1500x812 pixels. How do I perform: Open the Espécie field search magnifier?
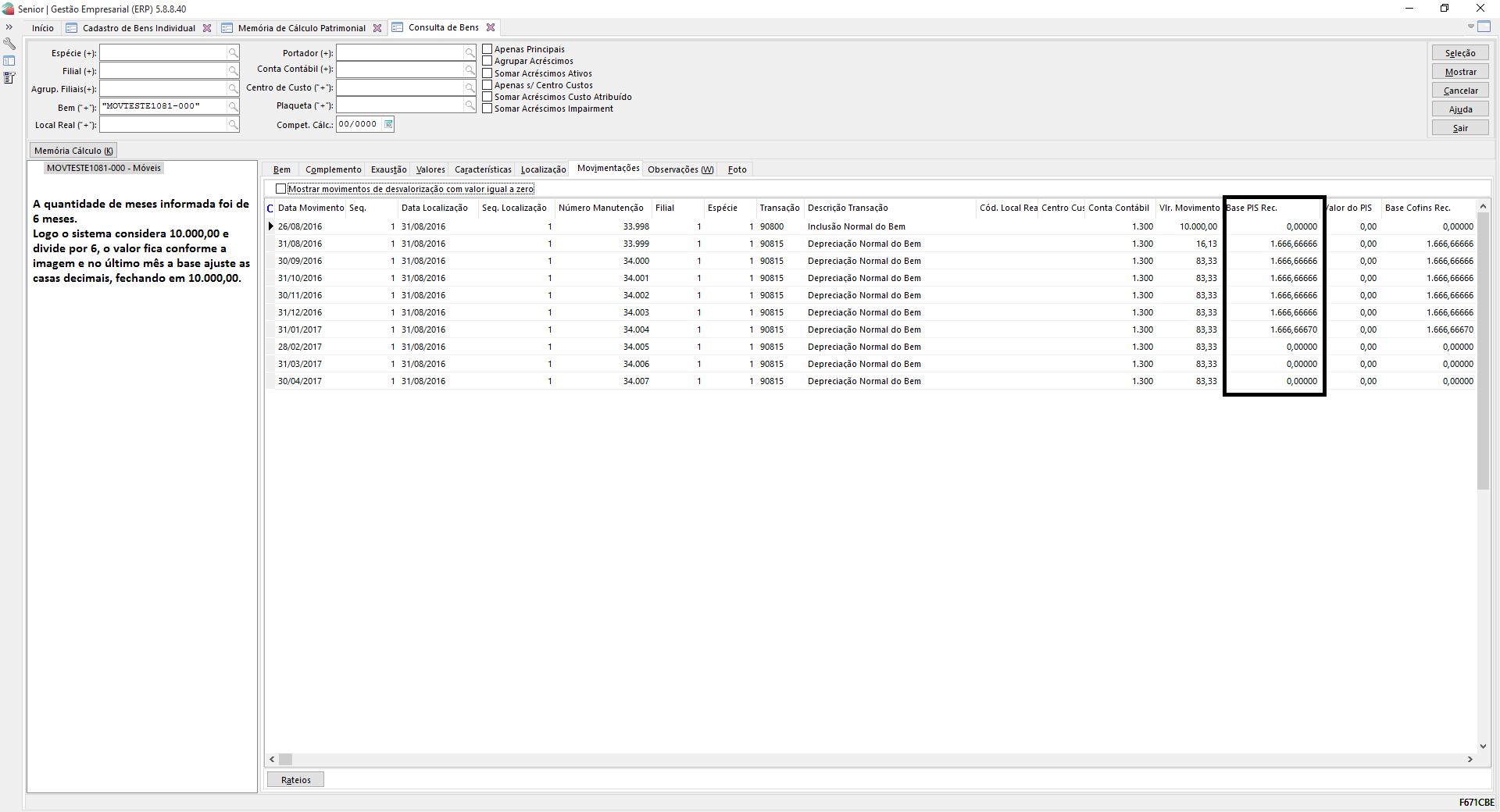pos(233,53)
